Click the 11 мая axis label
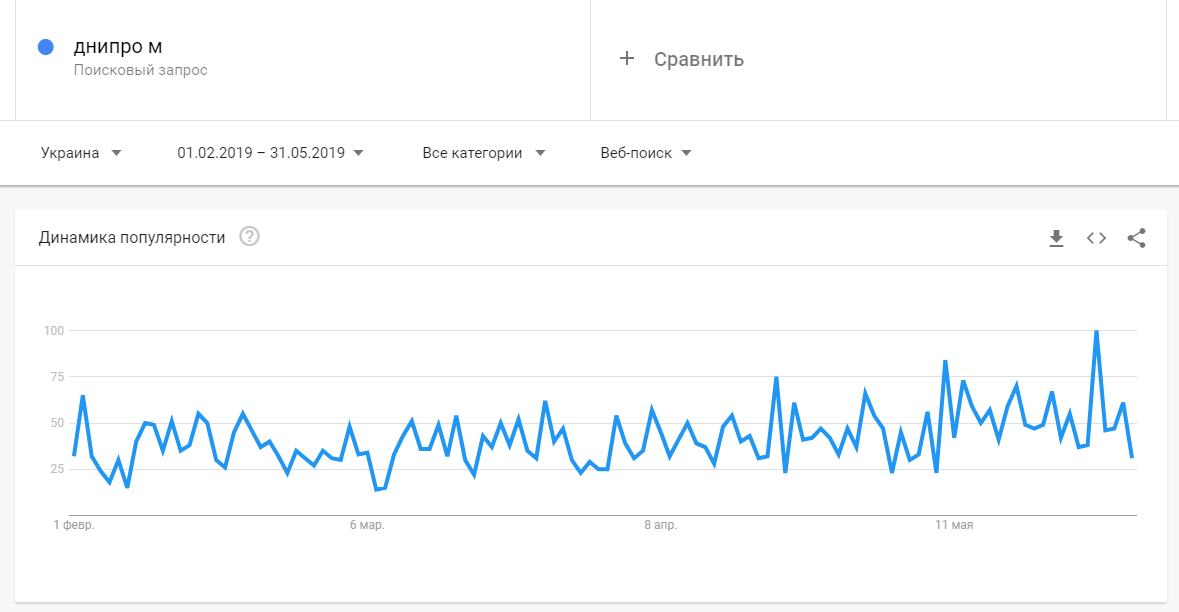Image resolution: width=1179 pixels, height=612 pixels. tap(954, 525)
